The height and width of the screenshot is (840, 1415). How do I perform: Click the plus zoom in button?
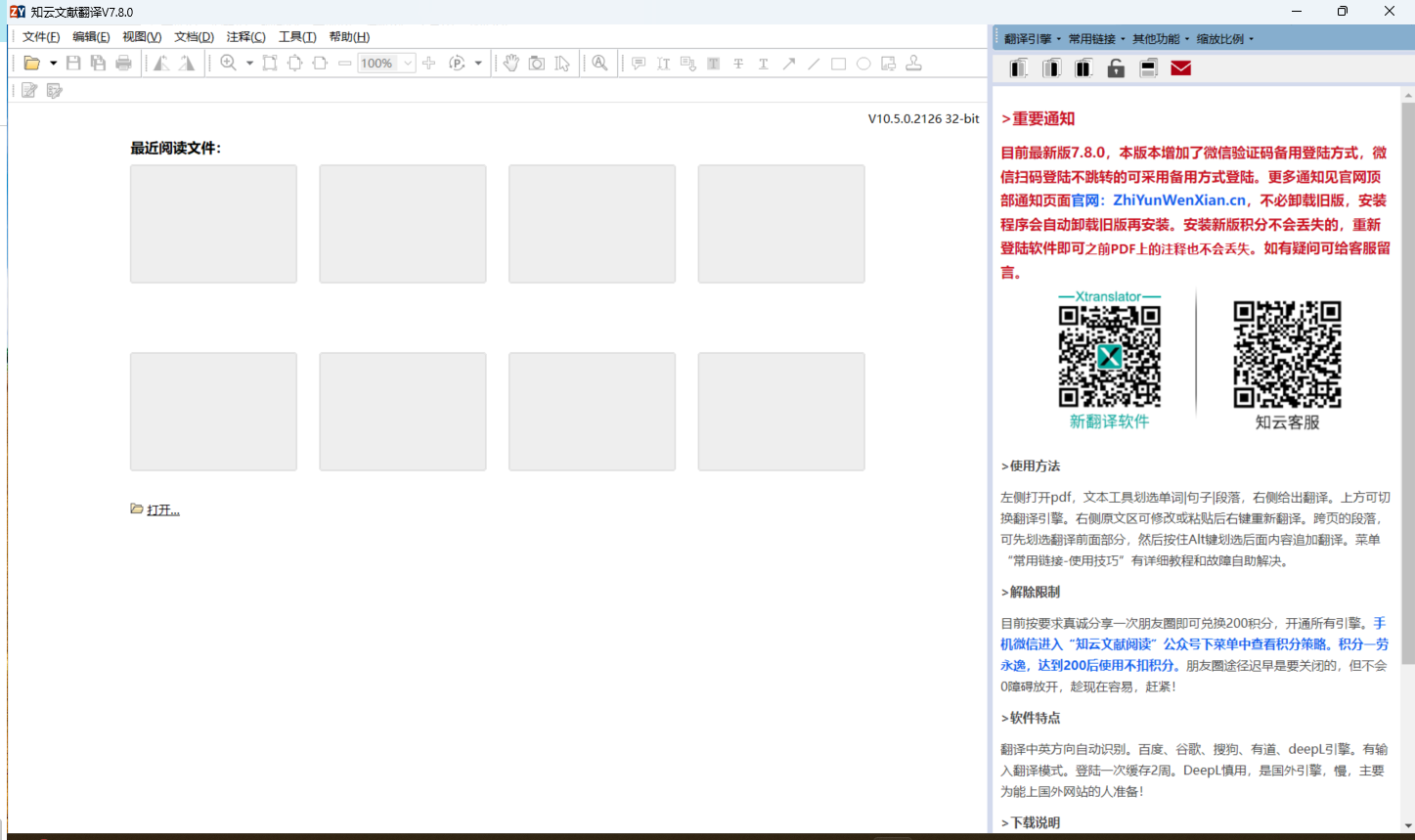[x=428, y=64]
